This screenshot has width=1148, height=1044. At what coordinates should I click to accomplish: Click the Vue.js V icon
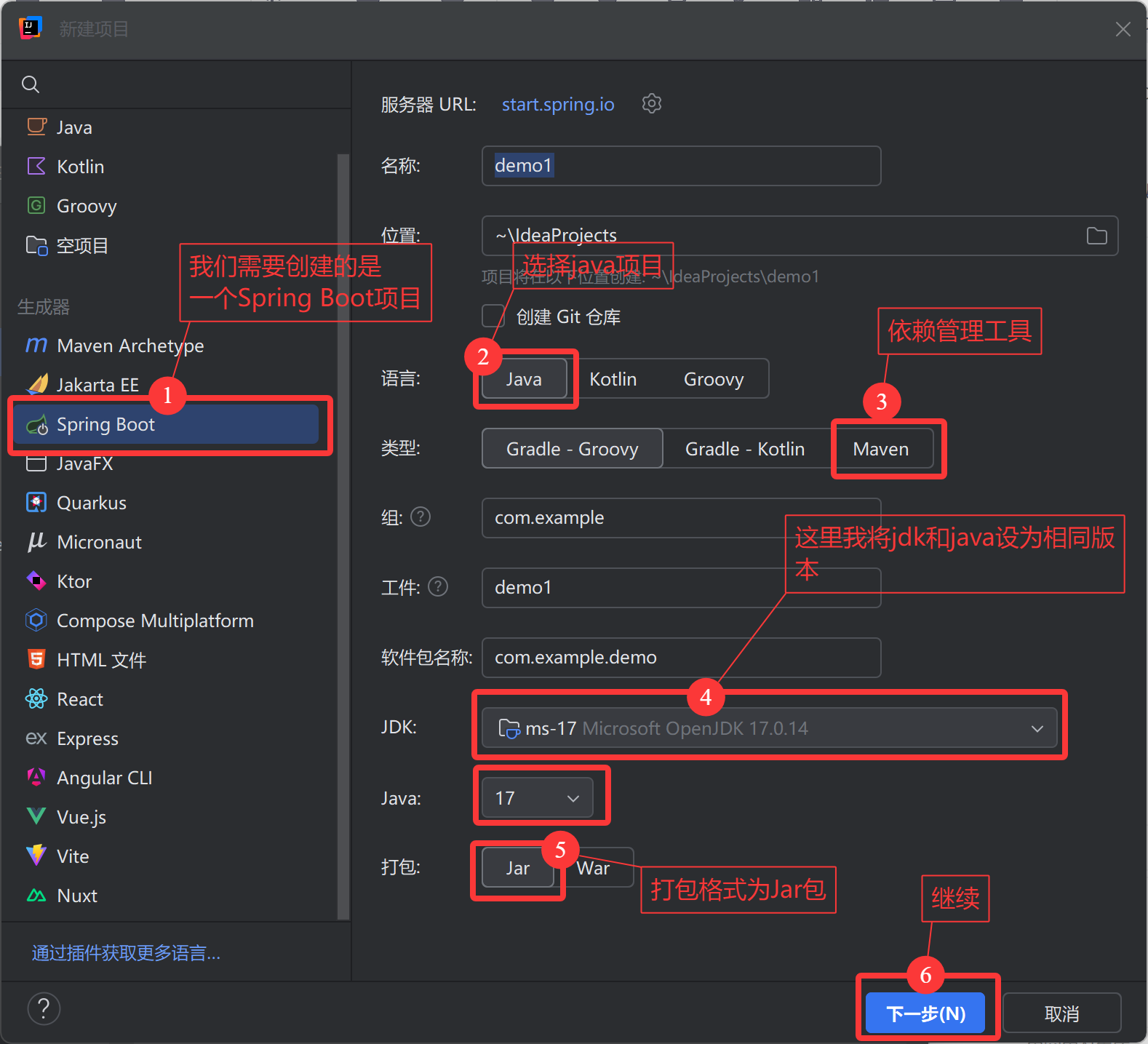36,816
